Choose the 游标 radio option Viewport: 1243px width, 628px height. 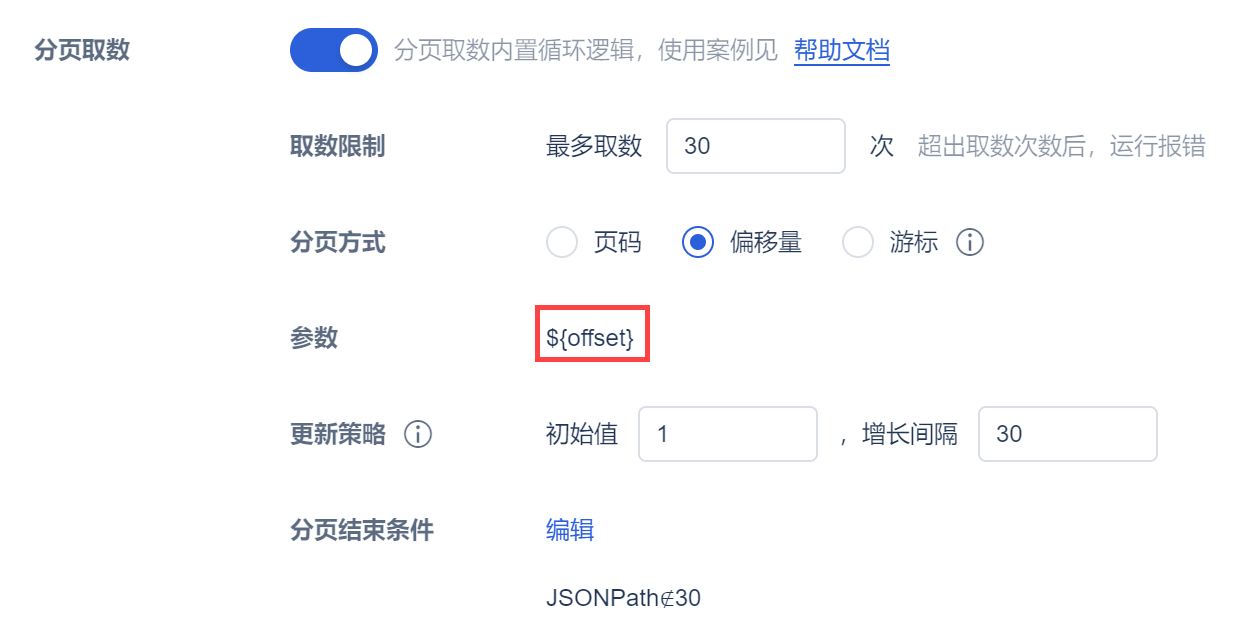click(x=859, y=242)
